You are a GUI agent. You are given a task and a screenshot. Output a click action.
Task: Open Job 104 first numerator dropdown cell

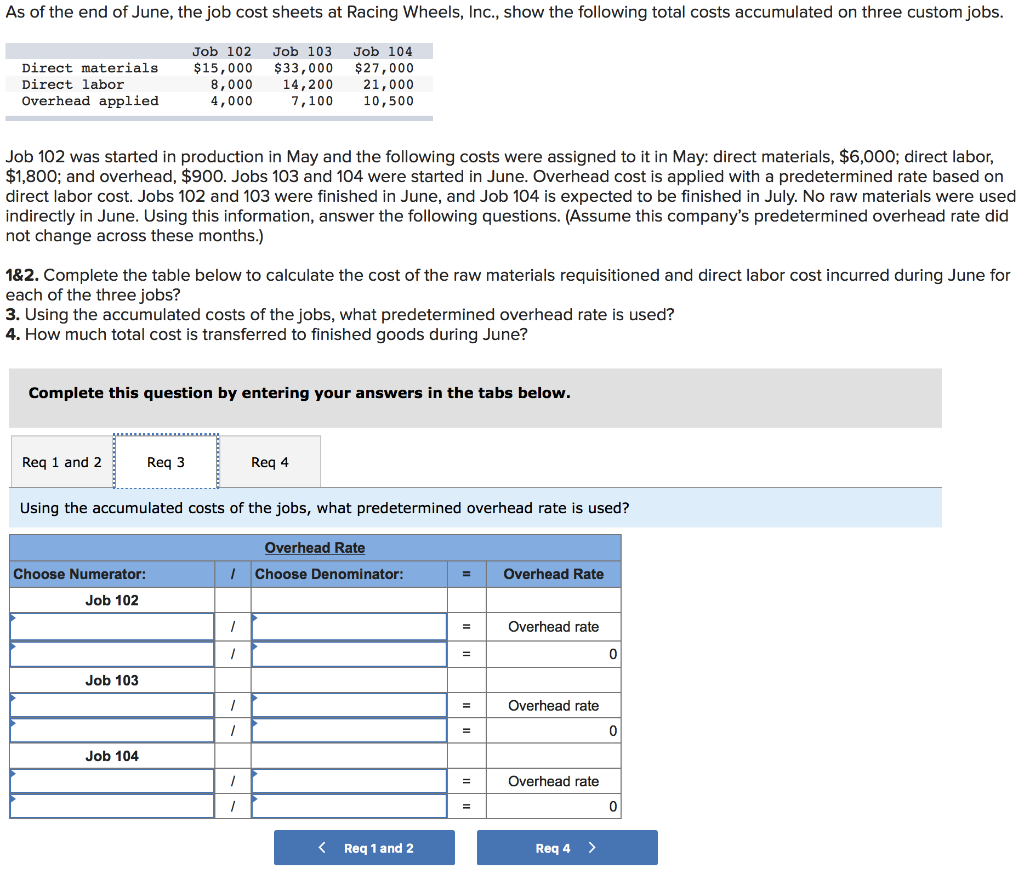pos(112,781)
